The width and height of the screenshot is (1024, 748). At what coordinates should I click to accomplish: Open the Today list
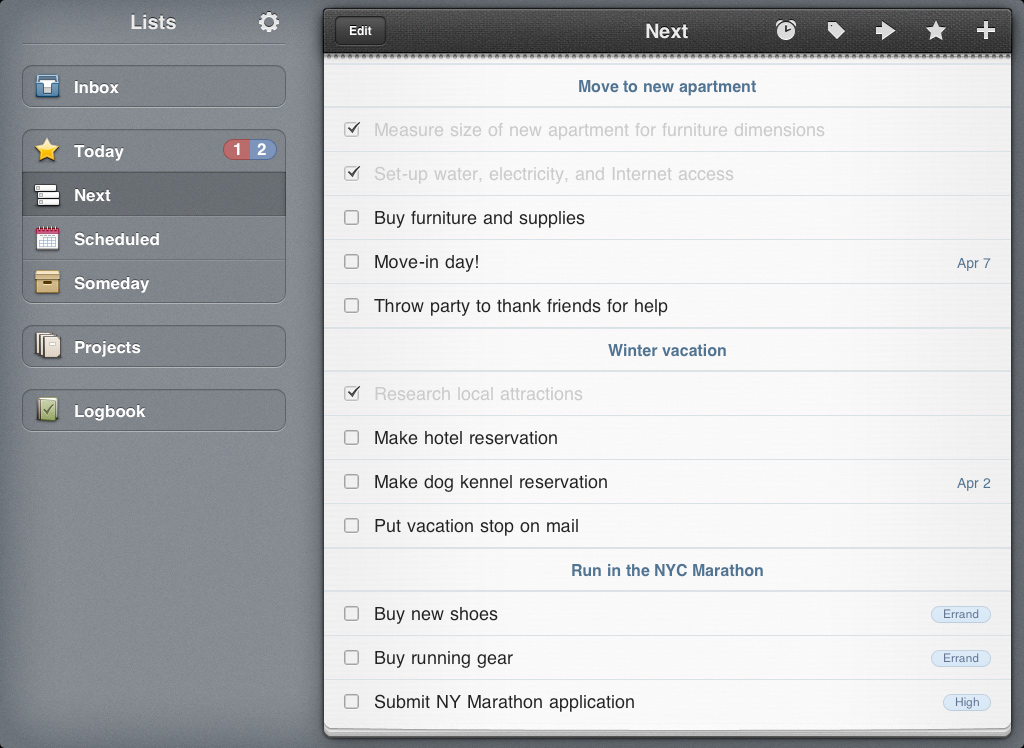click(x=153, y=151)
